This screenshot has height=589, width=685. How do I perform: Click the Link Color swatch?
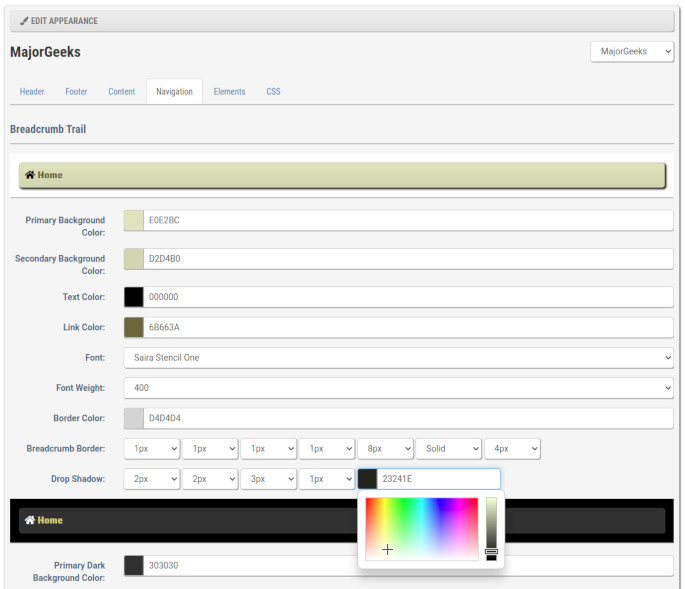coord(134,327)
